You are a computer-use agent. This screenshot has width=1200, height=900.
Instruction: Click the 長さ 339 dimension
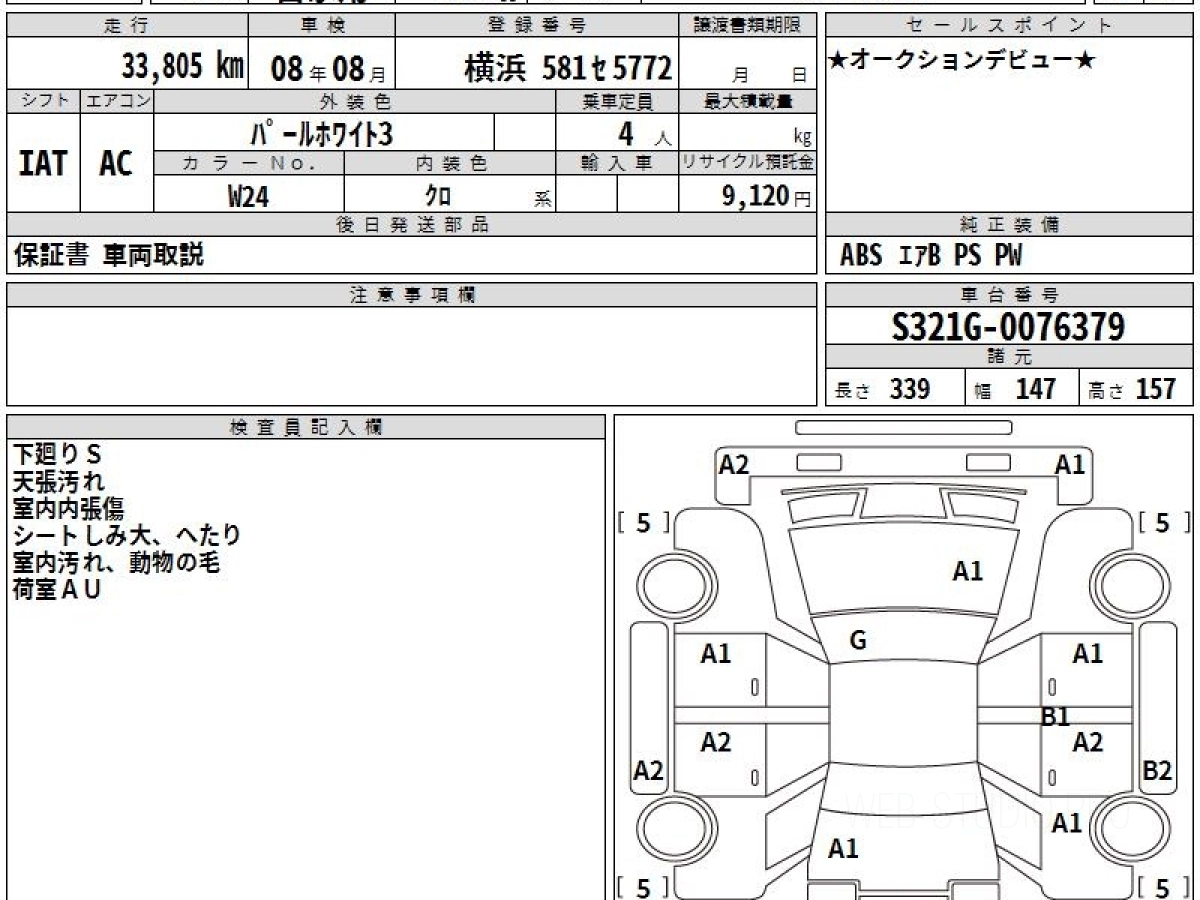pos(882,389)
